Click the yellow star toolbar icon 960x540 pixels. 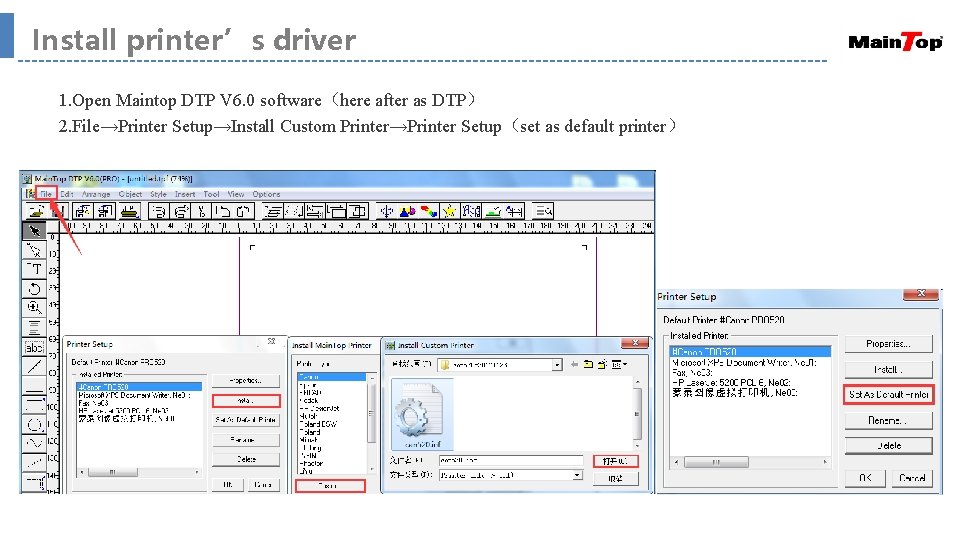tap(449, 211)
